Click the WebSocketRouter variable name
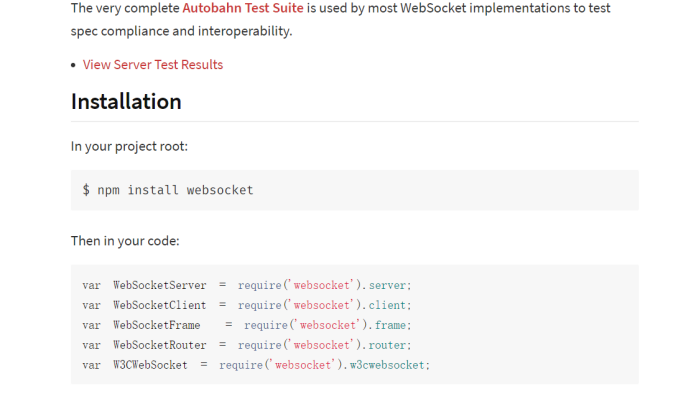The height and width of the screenshot is (406, 692). coord(160,345)
